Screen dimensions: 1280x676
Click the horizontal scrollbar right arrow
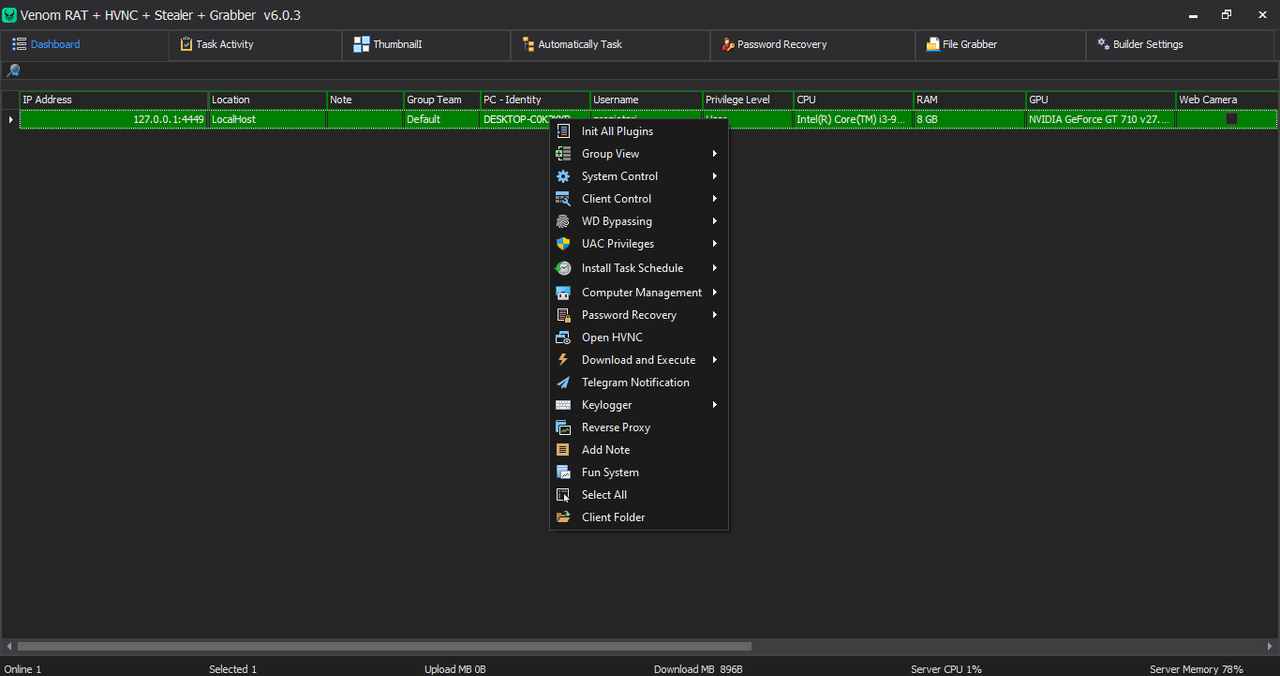click(x=1271, y=647)
